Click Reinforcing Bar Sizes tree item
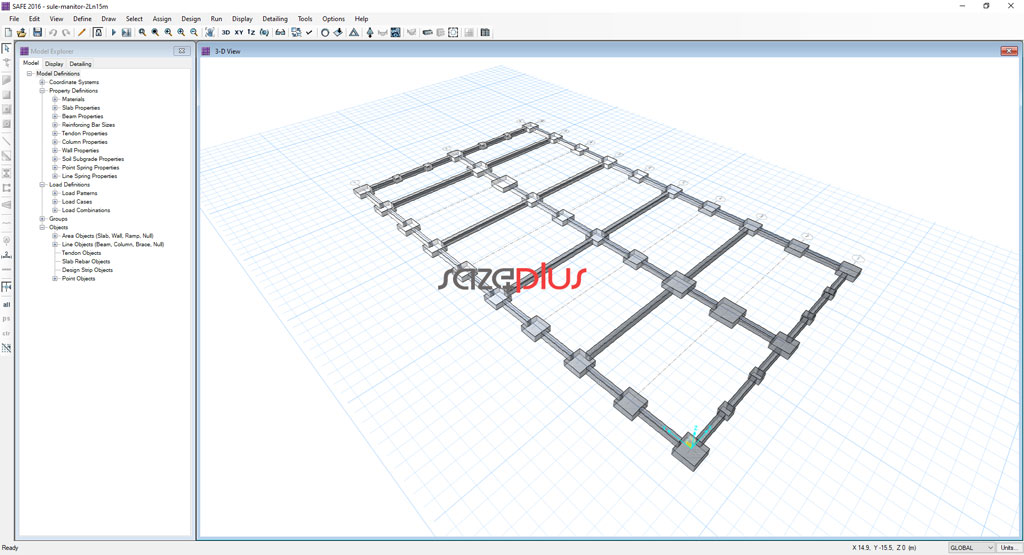This screenshot has width=1024, height=555. click(88, 125)
